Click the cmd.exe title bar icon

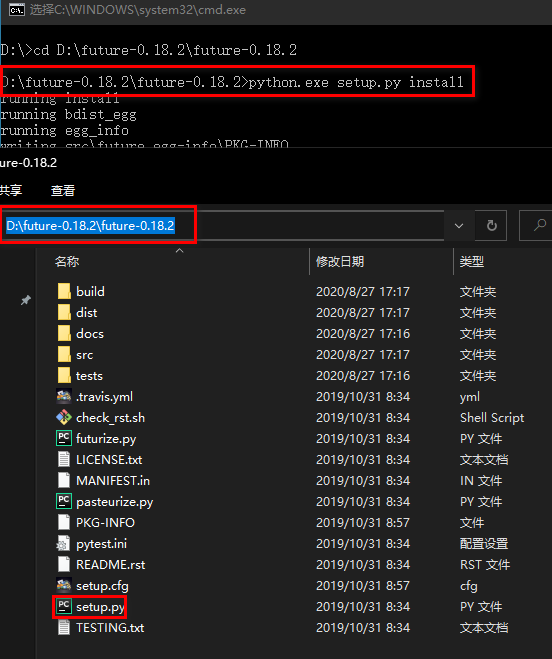(17, 10)
